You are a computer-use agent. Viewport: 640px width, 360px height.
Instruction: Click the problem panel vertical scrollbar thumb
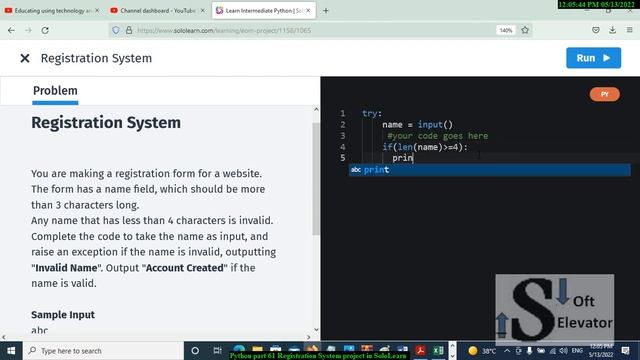[316, 178]
